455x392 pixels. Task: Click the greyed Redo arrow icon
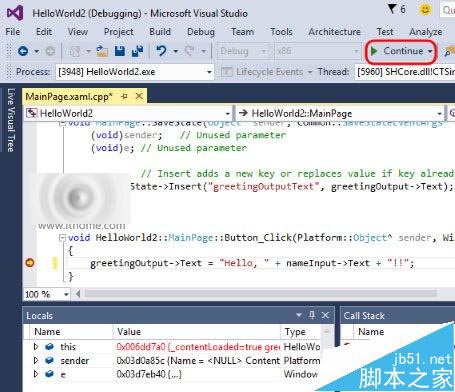coord(189,51)
